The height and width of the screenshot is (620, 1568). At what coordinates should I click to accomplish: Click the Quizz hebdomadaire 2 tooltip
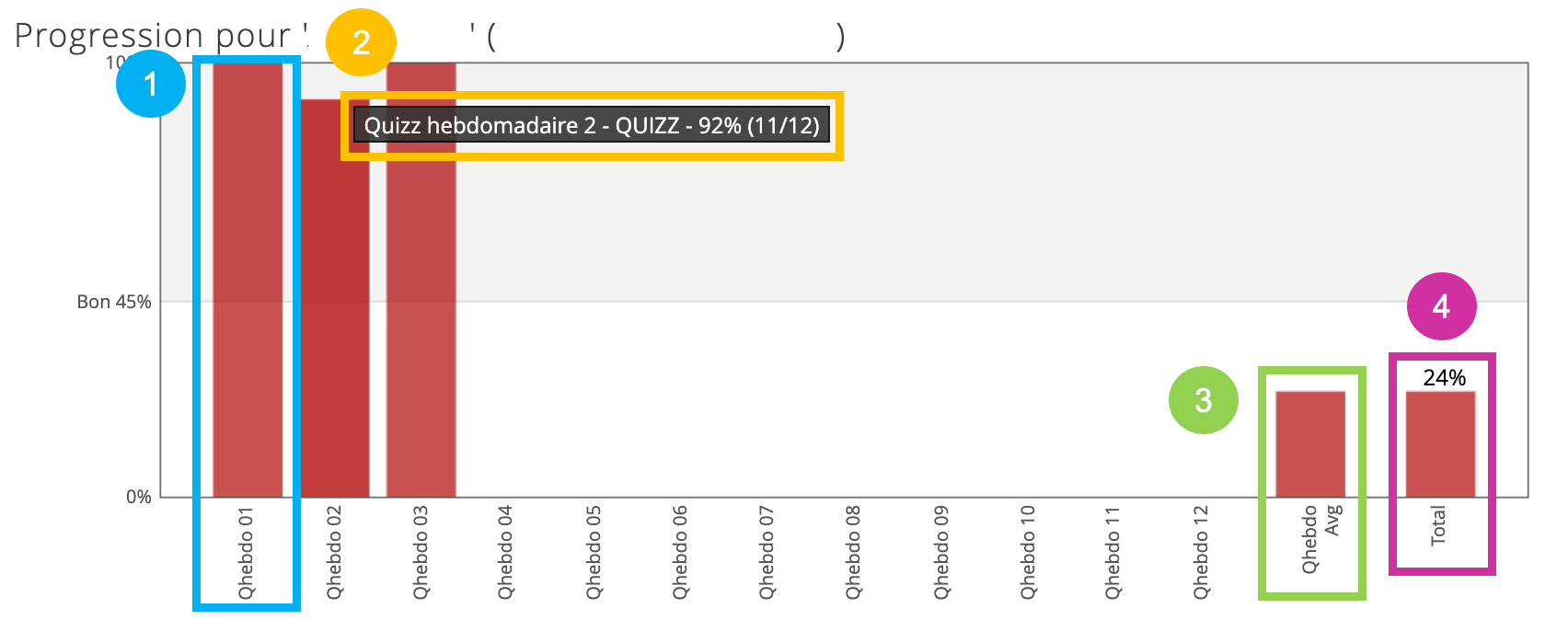(592, 126)
